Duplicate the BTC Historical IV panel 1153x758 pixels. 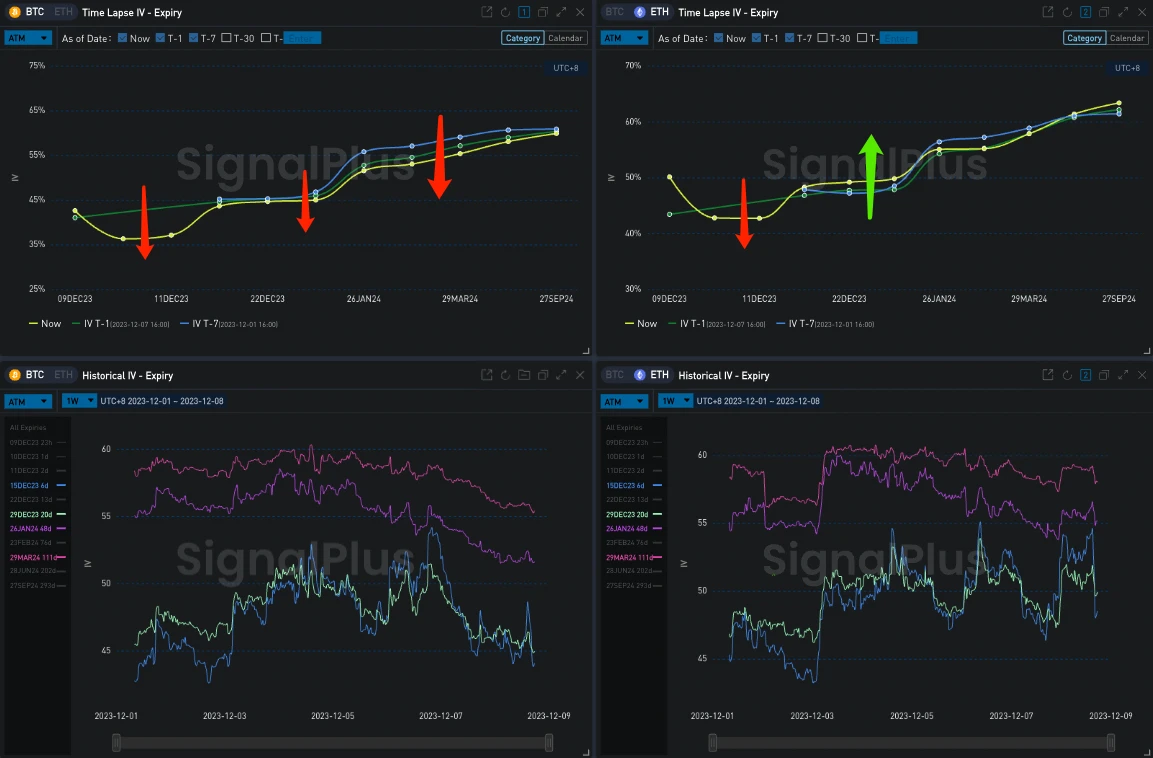542,375
